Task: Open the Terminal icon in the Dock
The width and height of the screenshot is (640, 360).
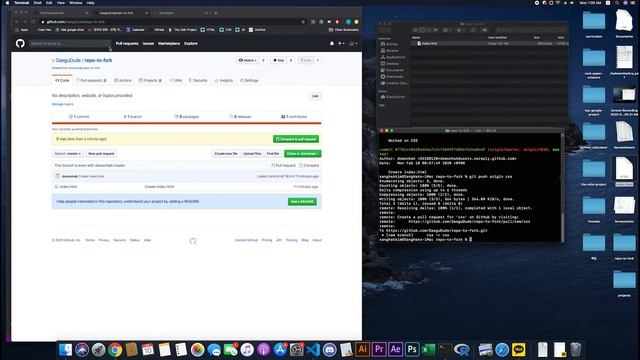Action: (x=445, y=350)
